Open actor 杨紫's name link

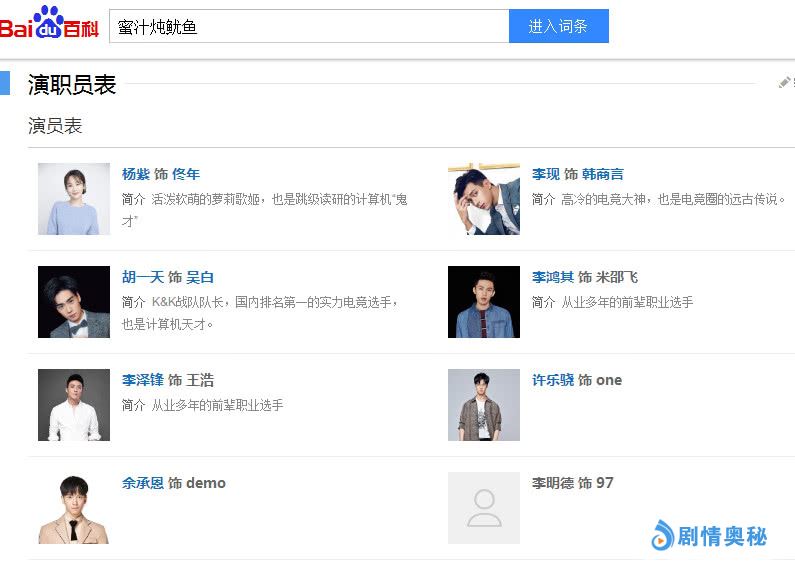tap(135, 174)
